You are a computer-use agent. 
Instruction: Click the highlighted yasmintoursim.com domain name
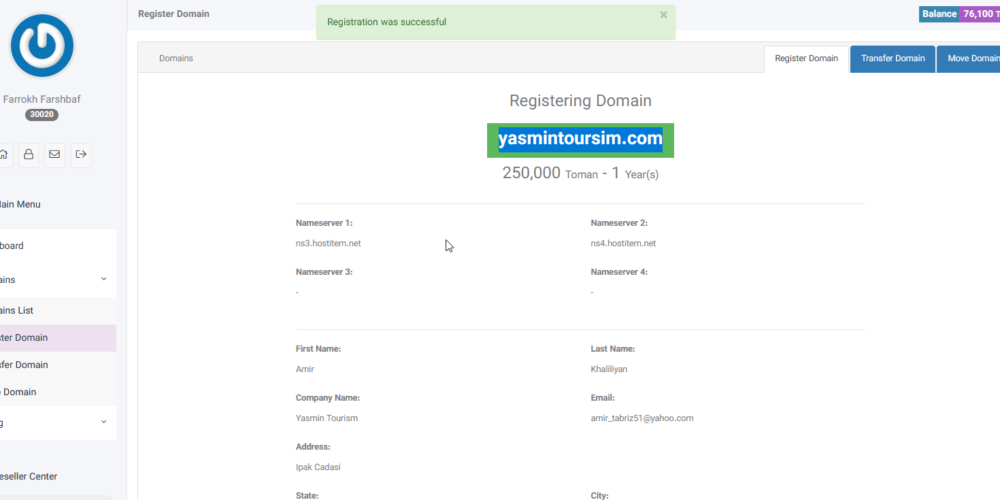pyautogui.click(x=580, y=140)
